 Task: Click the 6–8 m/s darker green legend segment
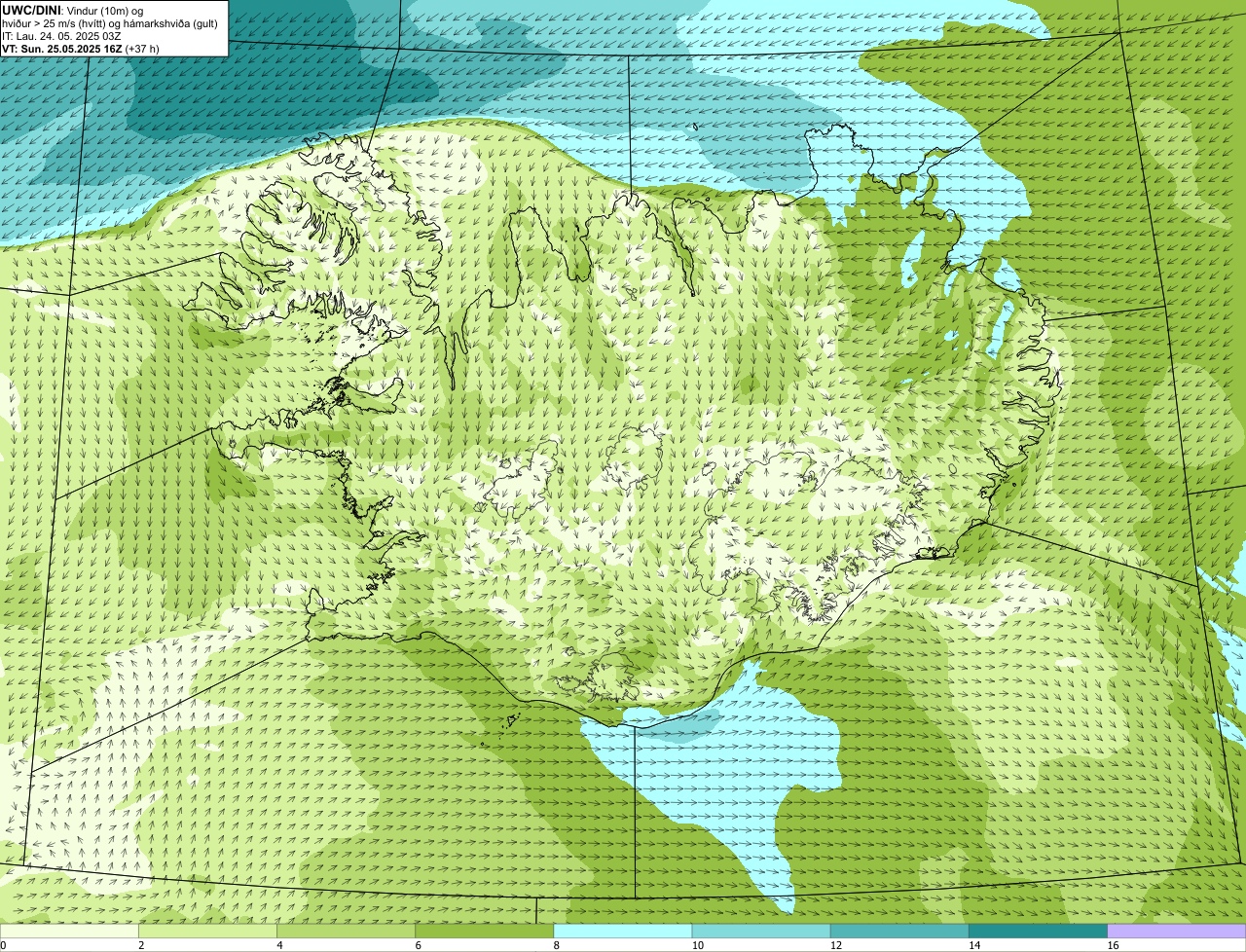484,931
